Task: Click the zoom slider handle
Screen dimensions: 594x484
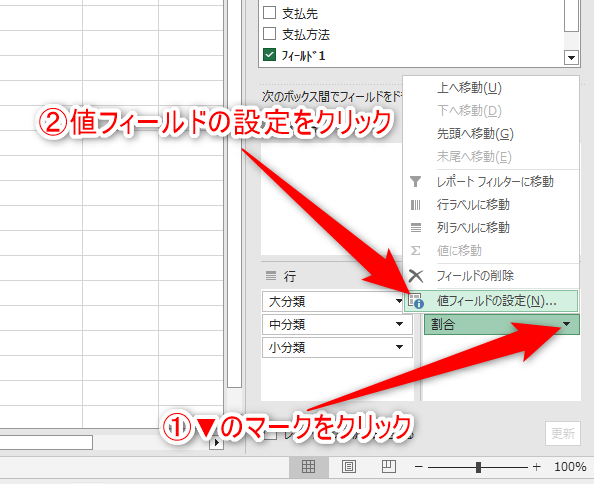Action: pos(478,467)
